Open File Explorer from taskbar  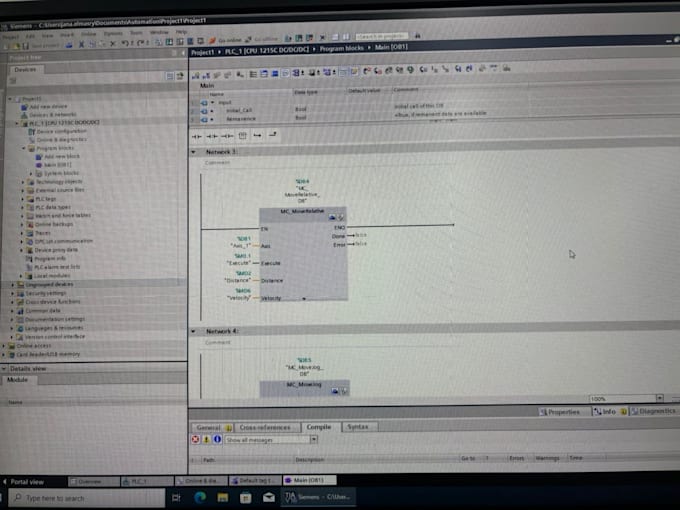[223, 497]
